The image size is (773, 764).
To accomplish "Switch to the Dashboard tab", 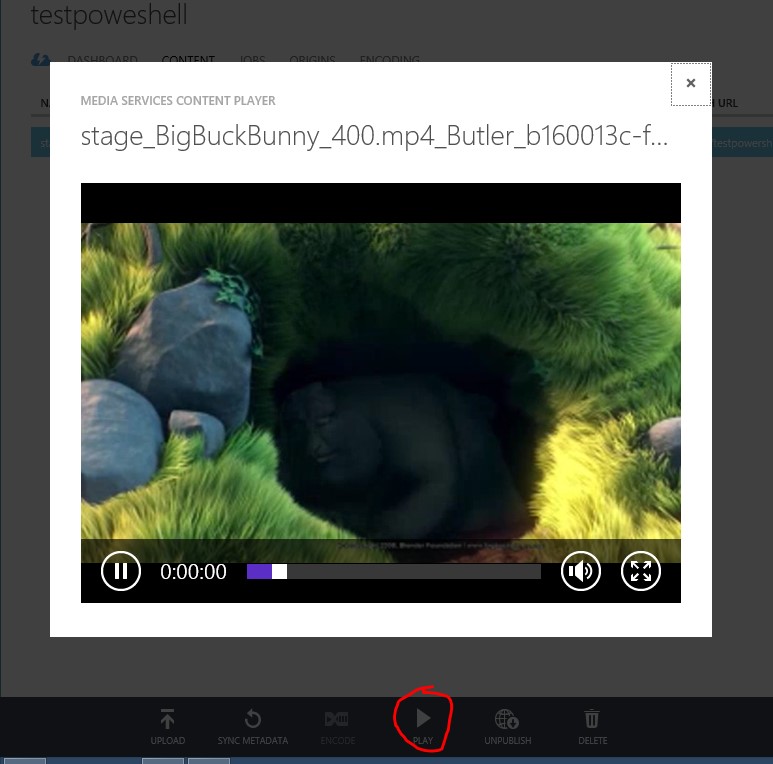I will (102, 60).
